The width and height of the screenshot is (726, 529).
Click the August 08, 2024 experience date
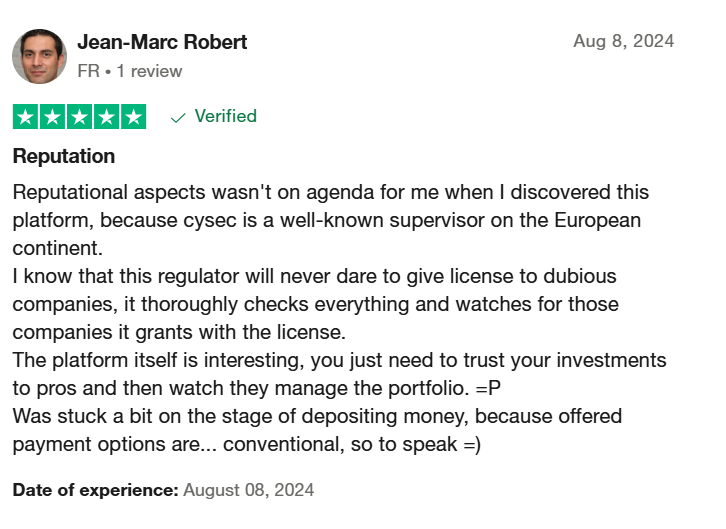[249, 490]
